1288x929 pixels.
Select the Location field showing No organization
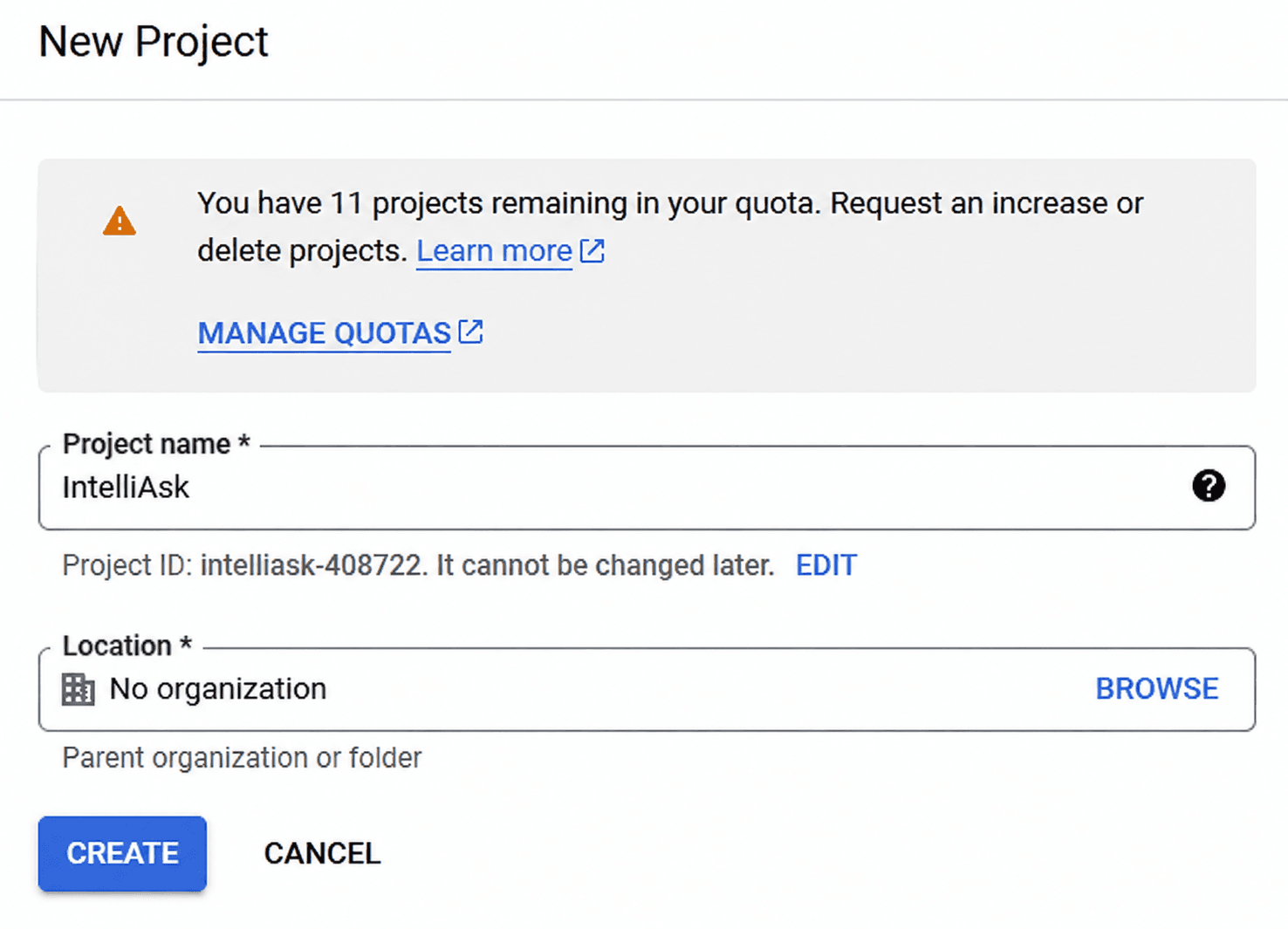(x=647, y=689)
